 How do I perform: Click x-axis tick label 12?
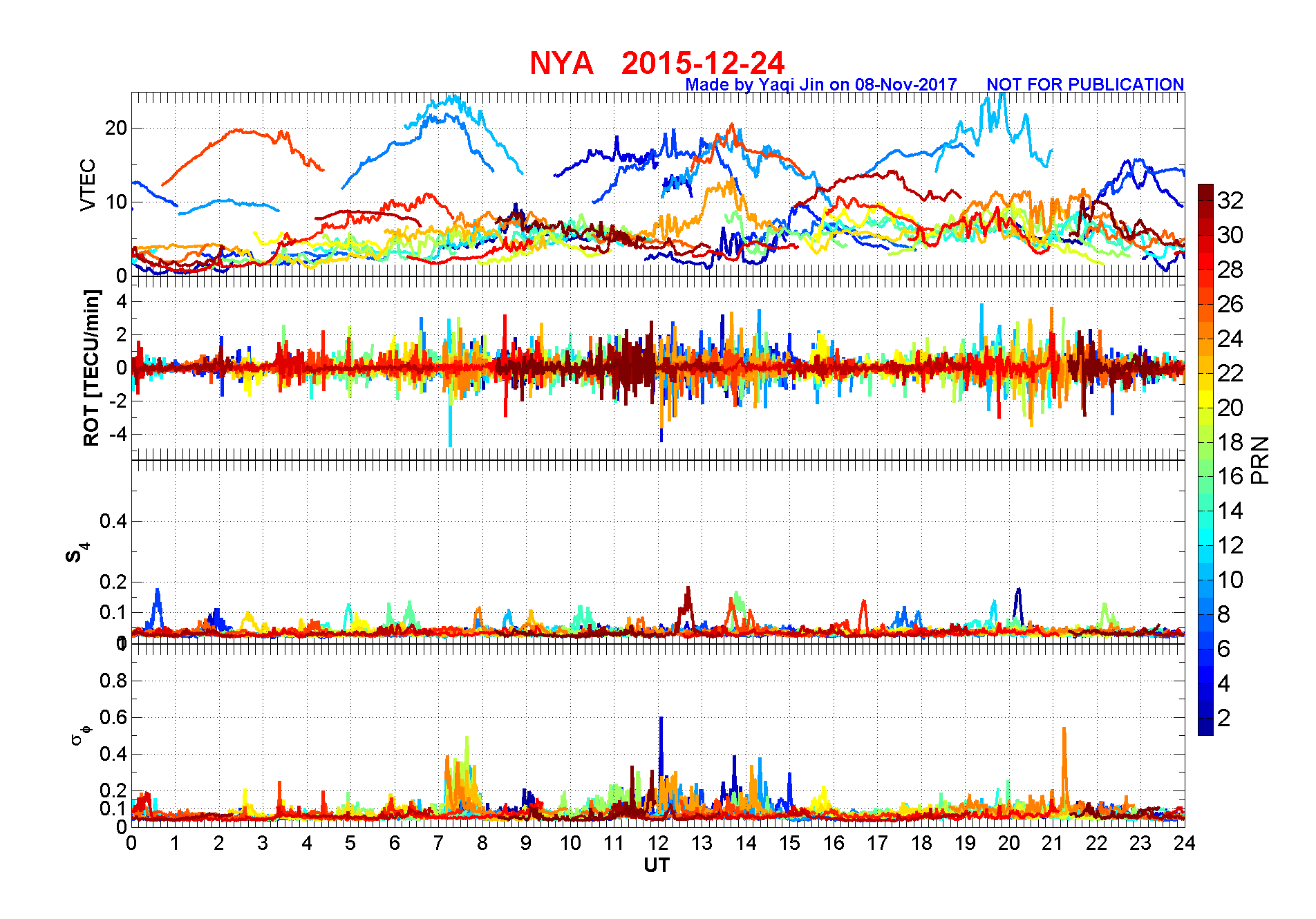click(657, 843)
